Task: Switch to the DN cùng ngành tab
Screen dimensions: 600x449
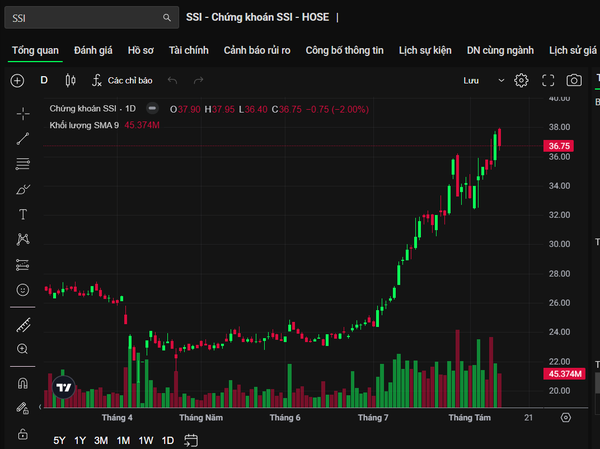Action: tap(500, 51)
